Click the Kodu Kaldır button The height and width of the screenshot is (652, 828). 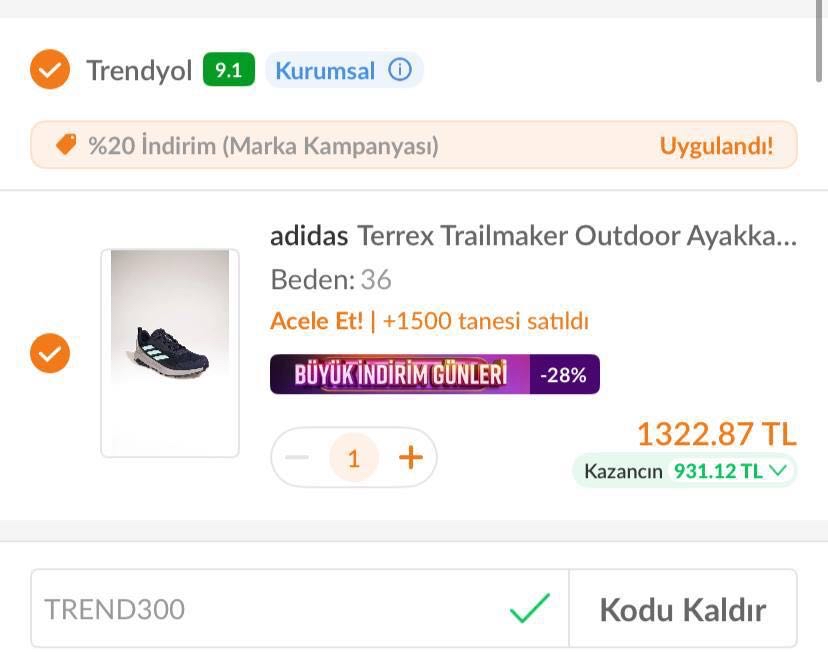(682, 609)
